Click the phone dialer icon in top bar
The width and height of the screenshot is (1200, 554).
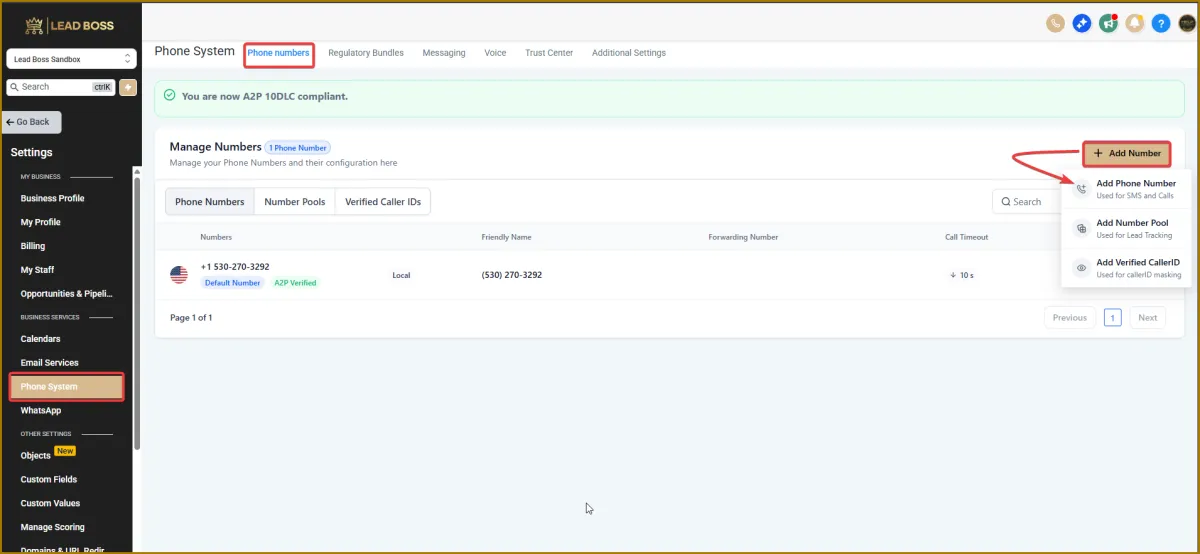click(1055, 23)
